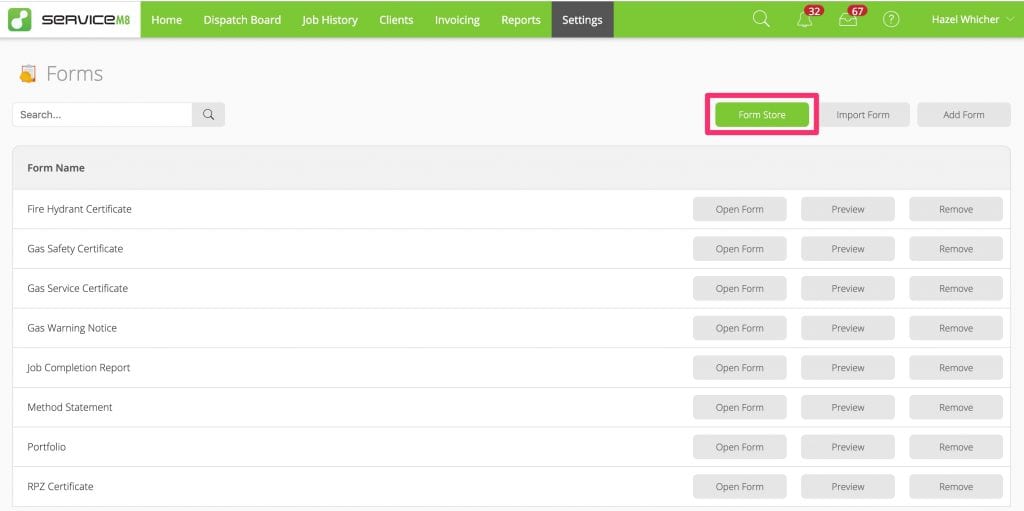Go to the Home tab
Image resolution: width=1024 pixels, height=511 pixels.
click(167, 20)
